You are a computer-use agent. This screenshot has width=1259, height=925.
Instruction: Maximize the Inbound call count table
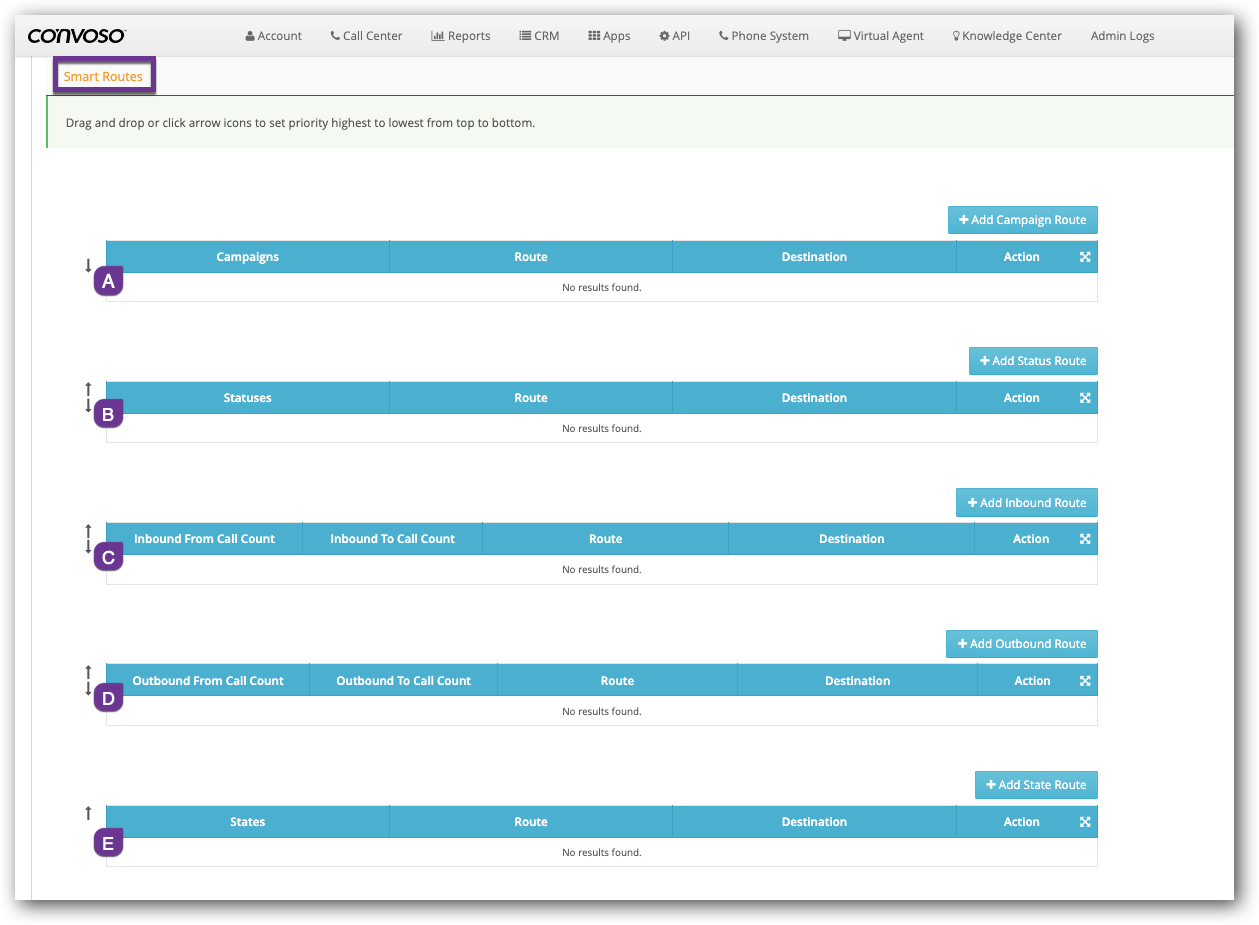click(1085, 539)
